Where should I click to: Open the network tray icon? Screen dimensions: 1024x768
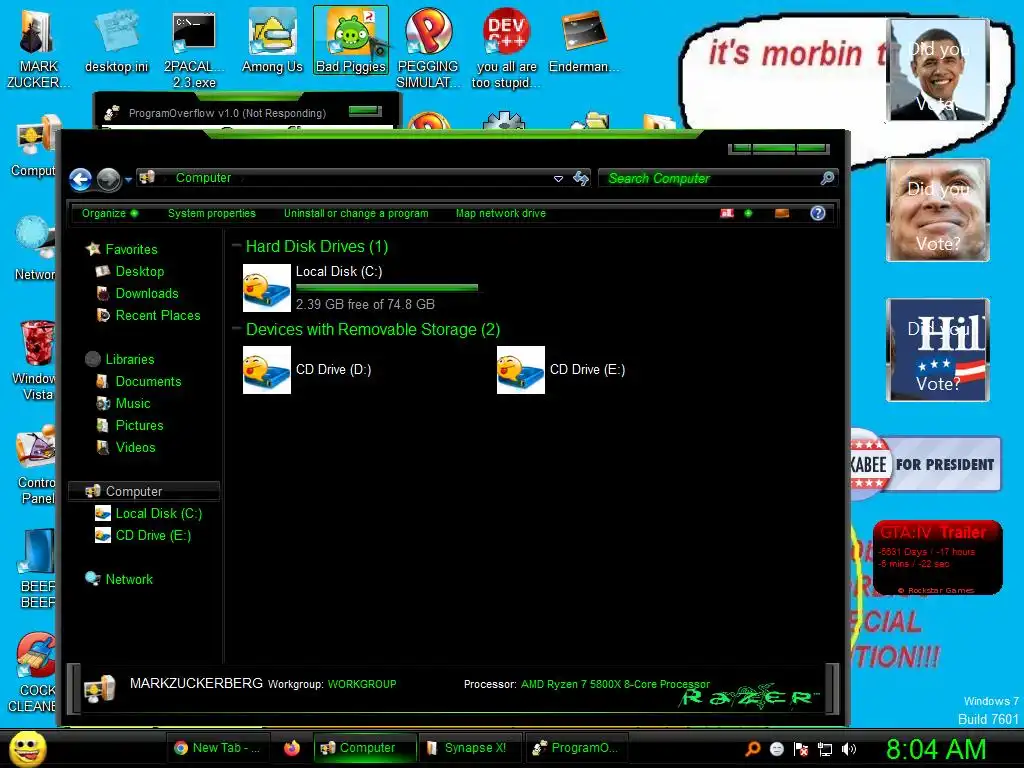[825, 749]
